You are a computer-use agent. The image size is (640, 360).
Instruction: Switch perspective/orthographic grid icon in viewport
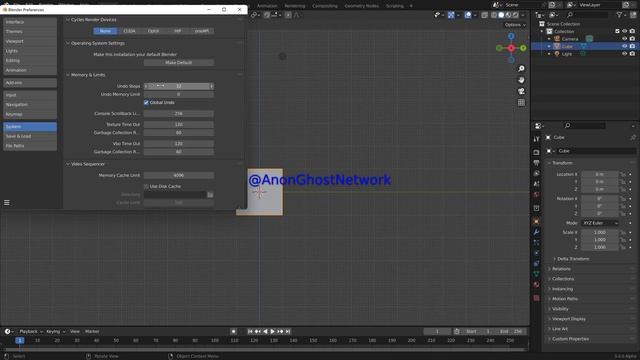click(x=521, y=102)
